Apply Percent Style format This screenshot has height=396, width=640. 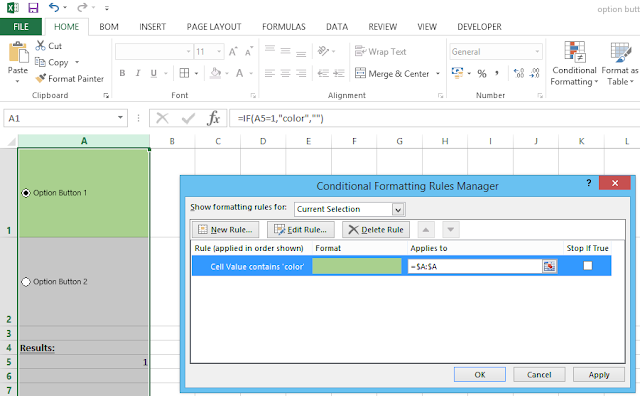click(482, 73)
